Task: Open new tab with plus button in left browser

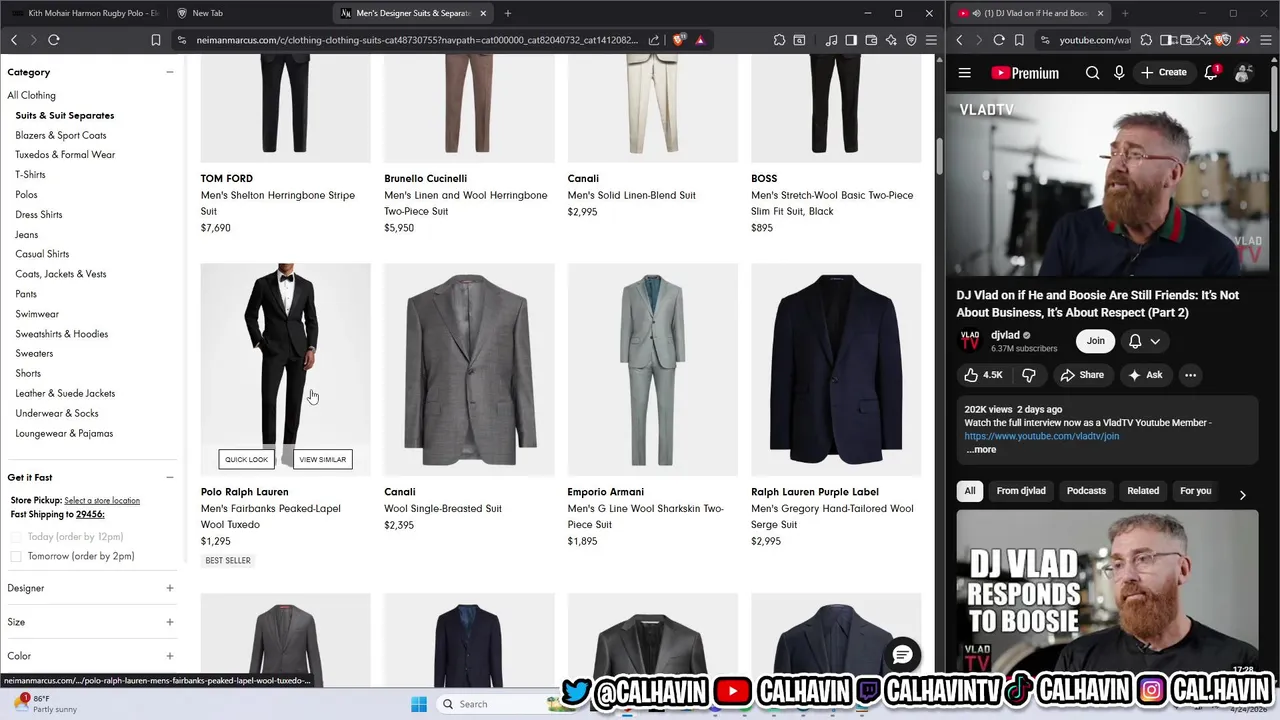Action: coord(508,13)
